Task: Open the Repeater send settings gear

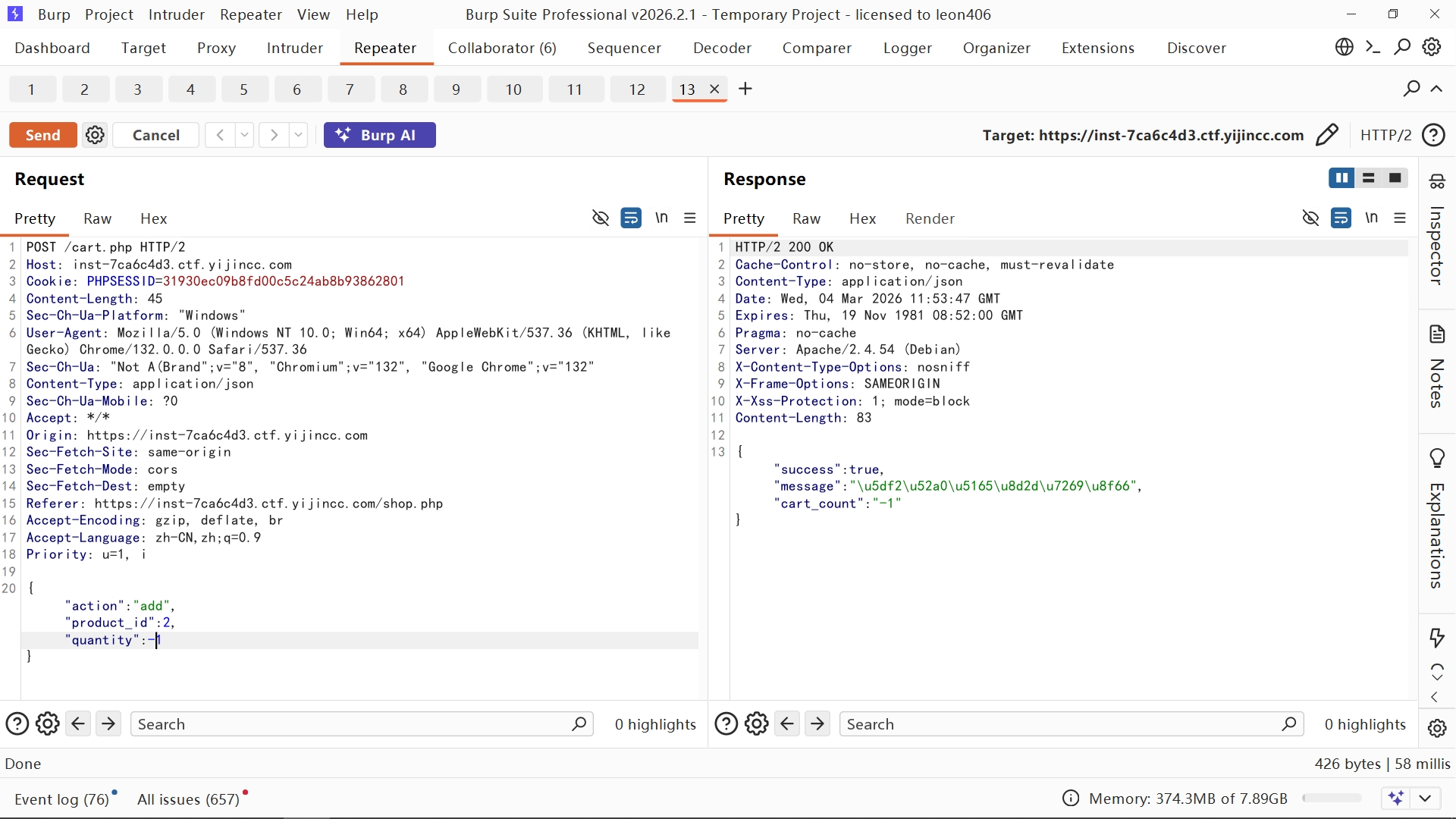Action: coord(95,135)
